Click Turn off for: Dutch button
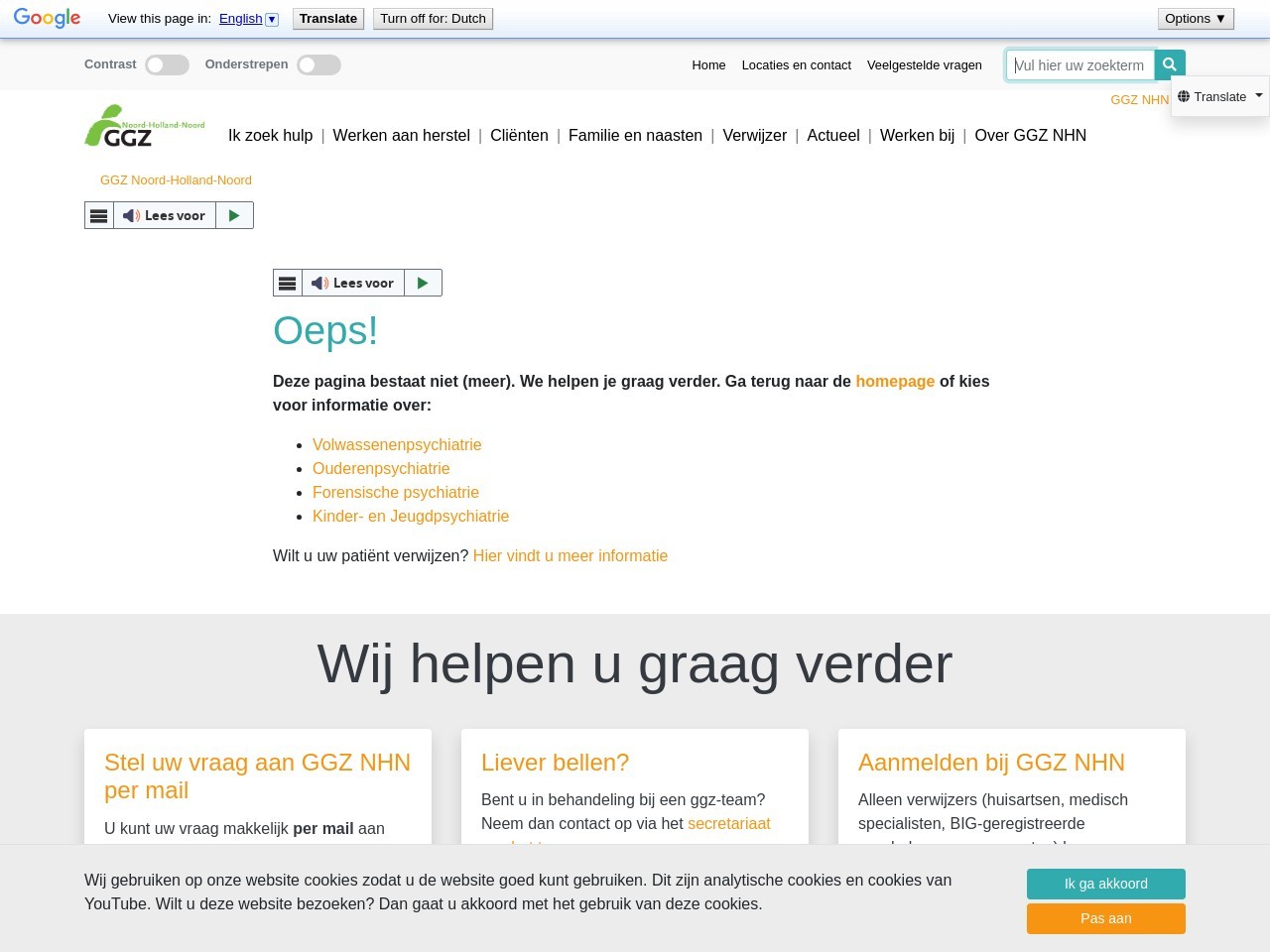 pos(433,18)
